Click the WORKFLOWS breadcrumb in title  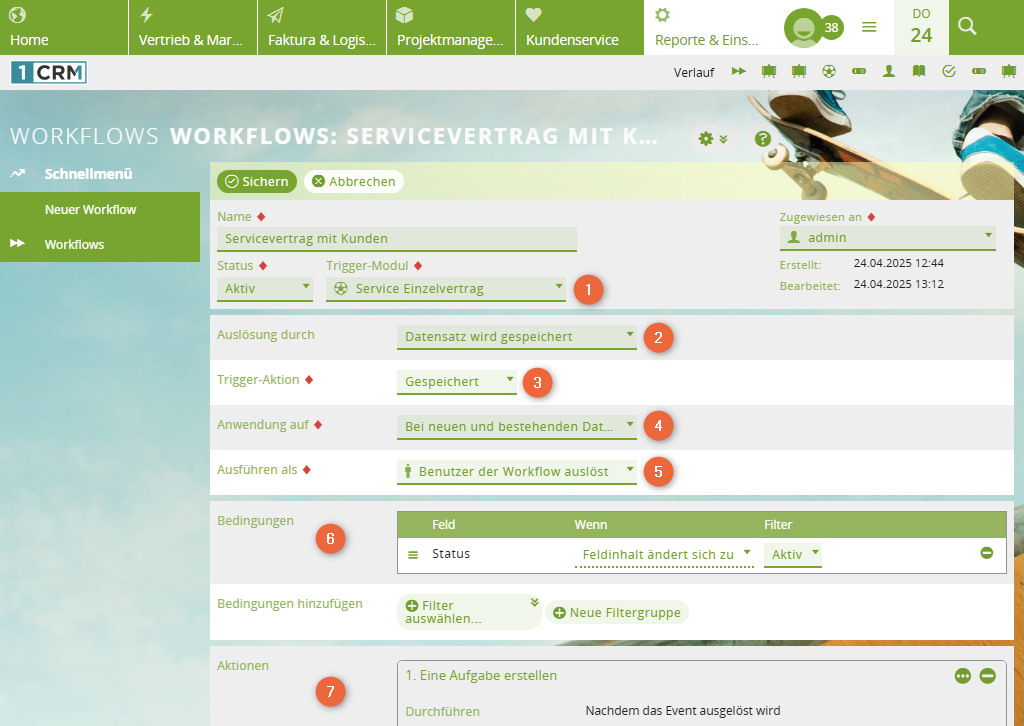[84, 136]
